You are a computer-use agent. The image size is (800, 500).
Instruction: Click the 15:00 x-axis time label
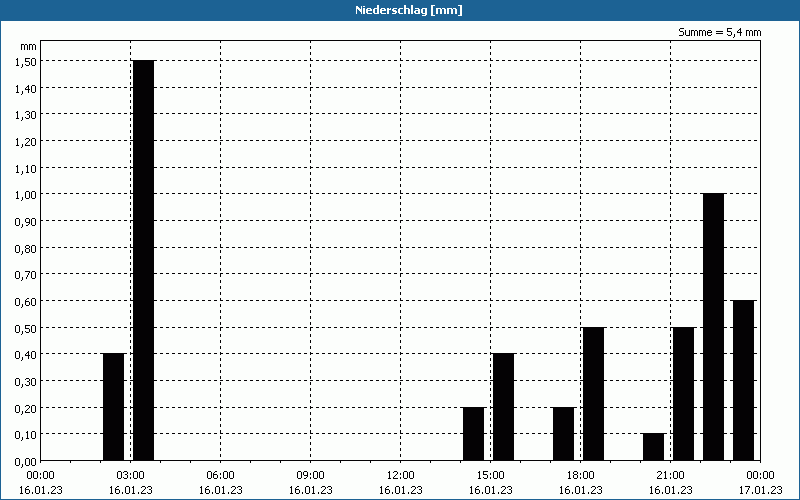(491, 476)
